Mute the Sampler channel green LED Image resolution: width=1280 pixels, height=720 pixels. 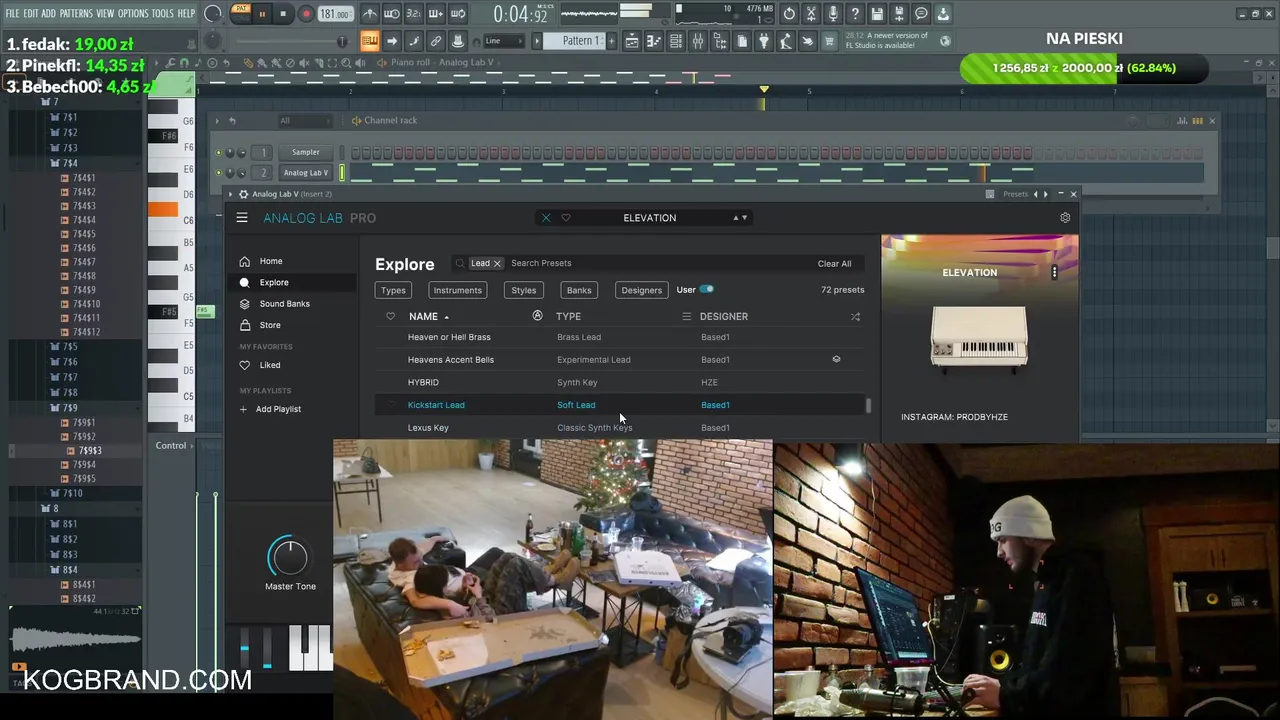click(219, 152)
